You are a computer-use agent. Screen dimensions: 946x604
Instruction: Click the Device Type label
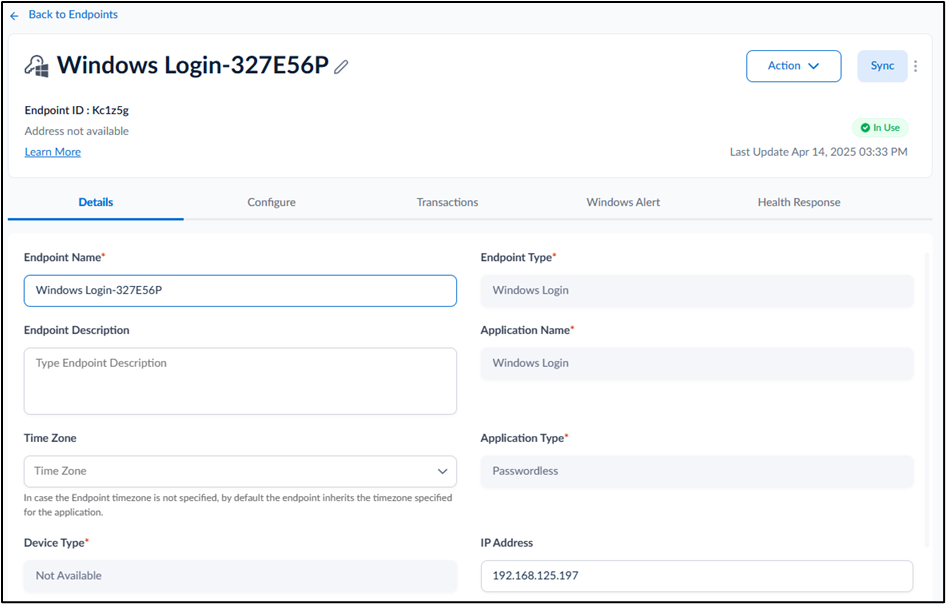pos(56,543)
